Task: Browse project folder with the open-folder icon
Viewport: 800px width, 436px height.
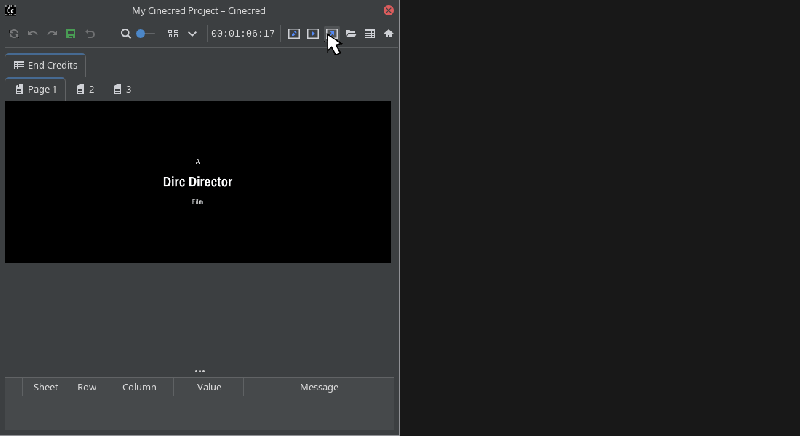Action: click(x=351, y=34)
